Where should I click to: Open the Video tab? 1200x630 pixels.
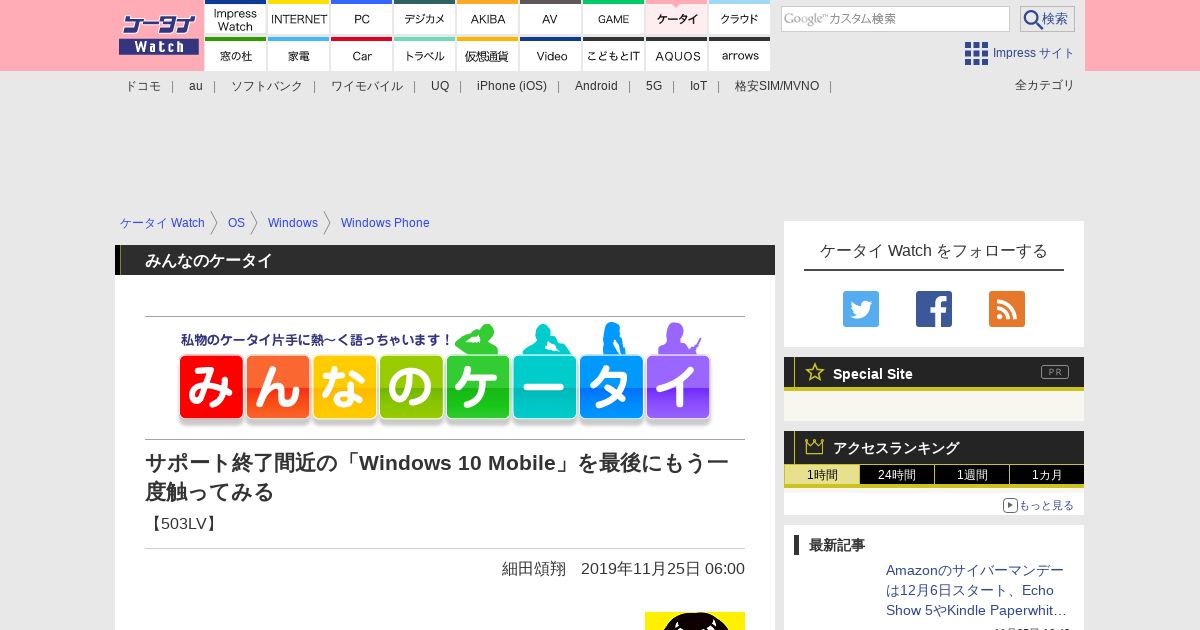[550, 55]
